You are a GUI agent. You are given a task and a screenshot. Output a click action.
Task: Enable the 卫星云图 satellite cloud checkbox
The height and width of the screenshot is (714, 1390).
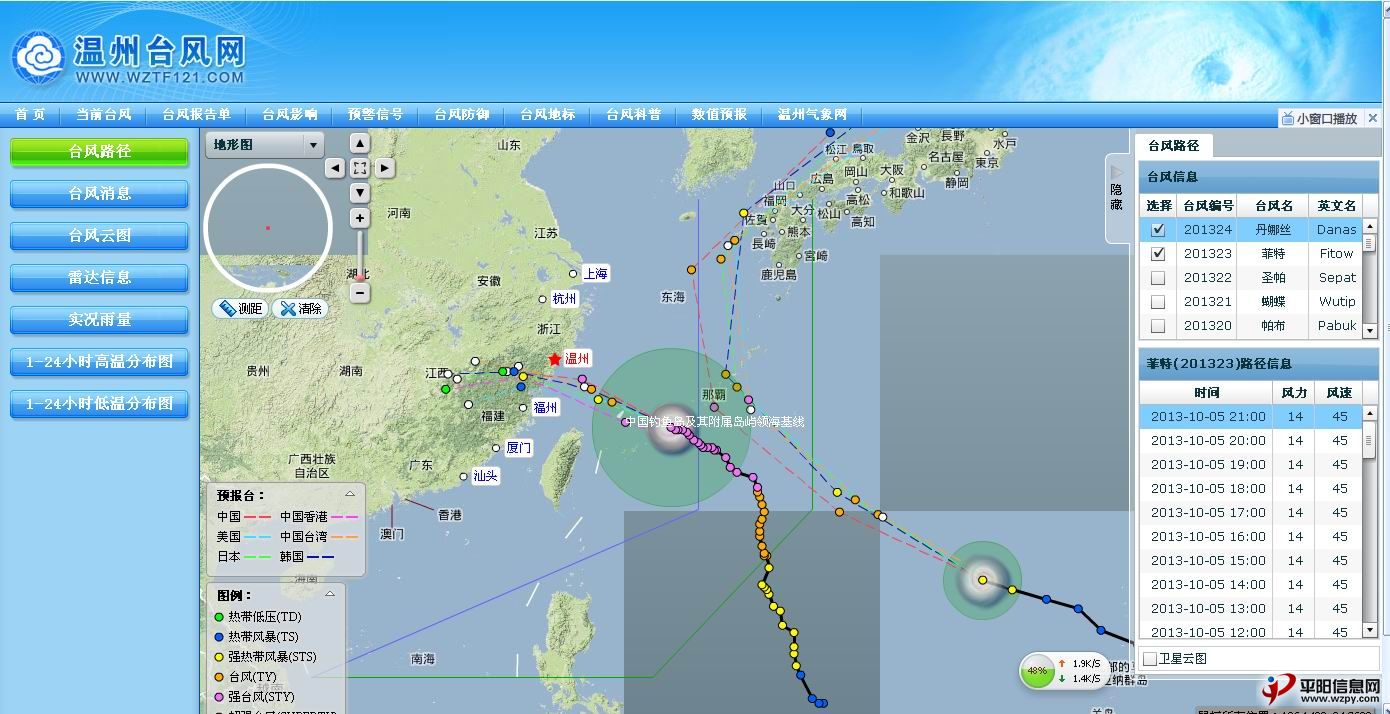tap(1150, 659)
